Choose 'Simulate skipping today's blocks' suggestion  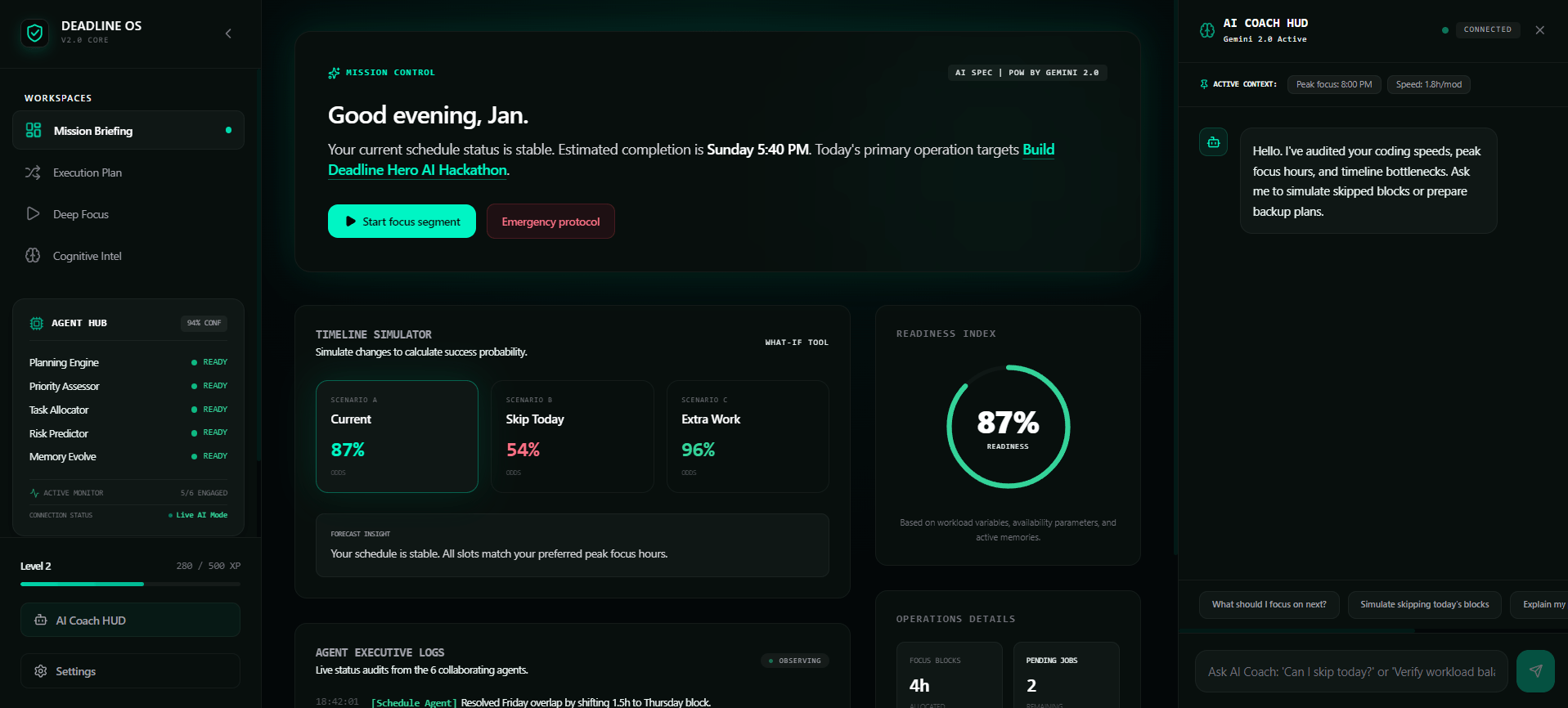point(1425,605)
